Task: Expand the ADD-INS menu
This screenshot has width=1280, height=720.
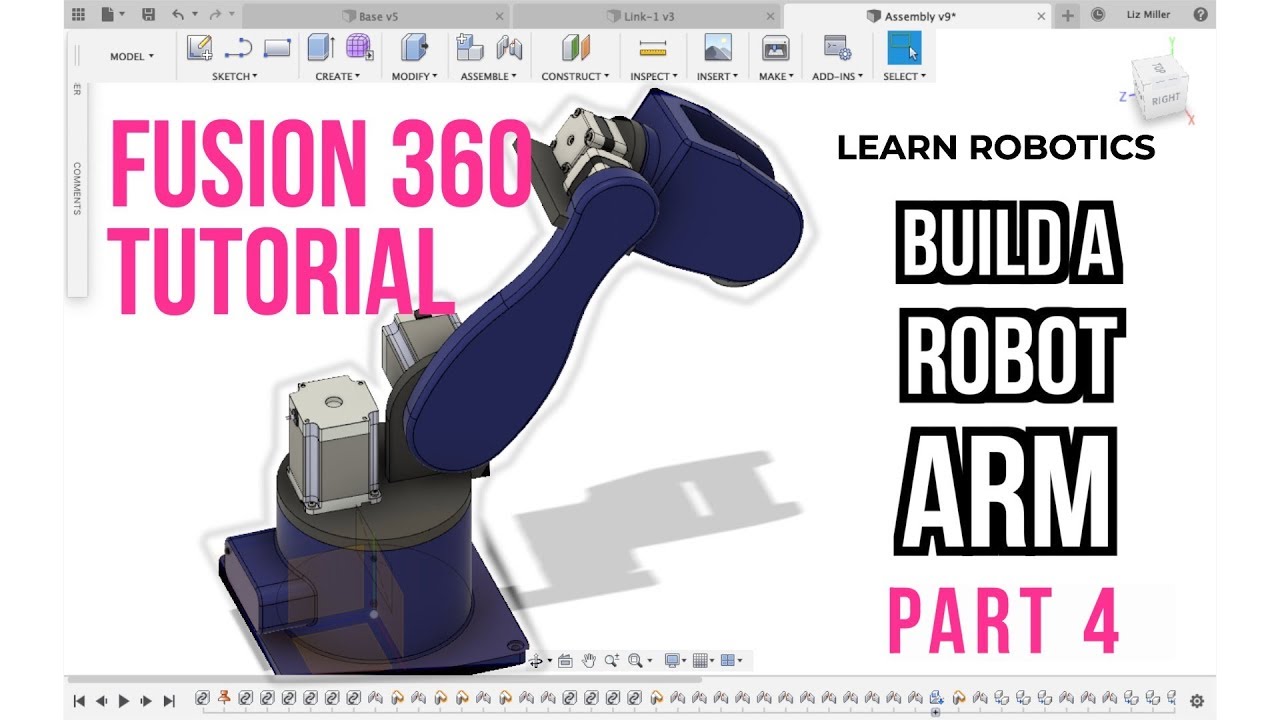Action: 836,76
